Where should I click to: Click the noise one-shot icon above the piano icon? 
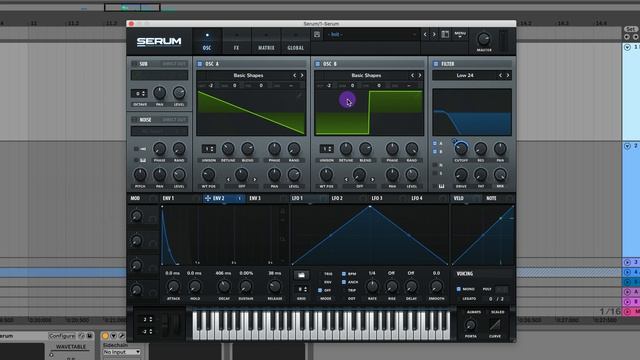coord(142,149)
